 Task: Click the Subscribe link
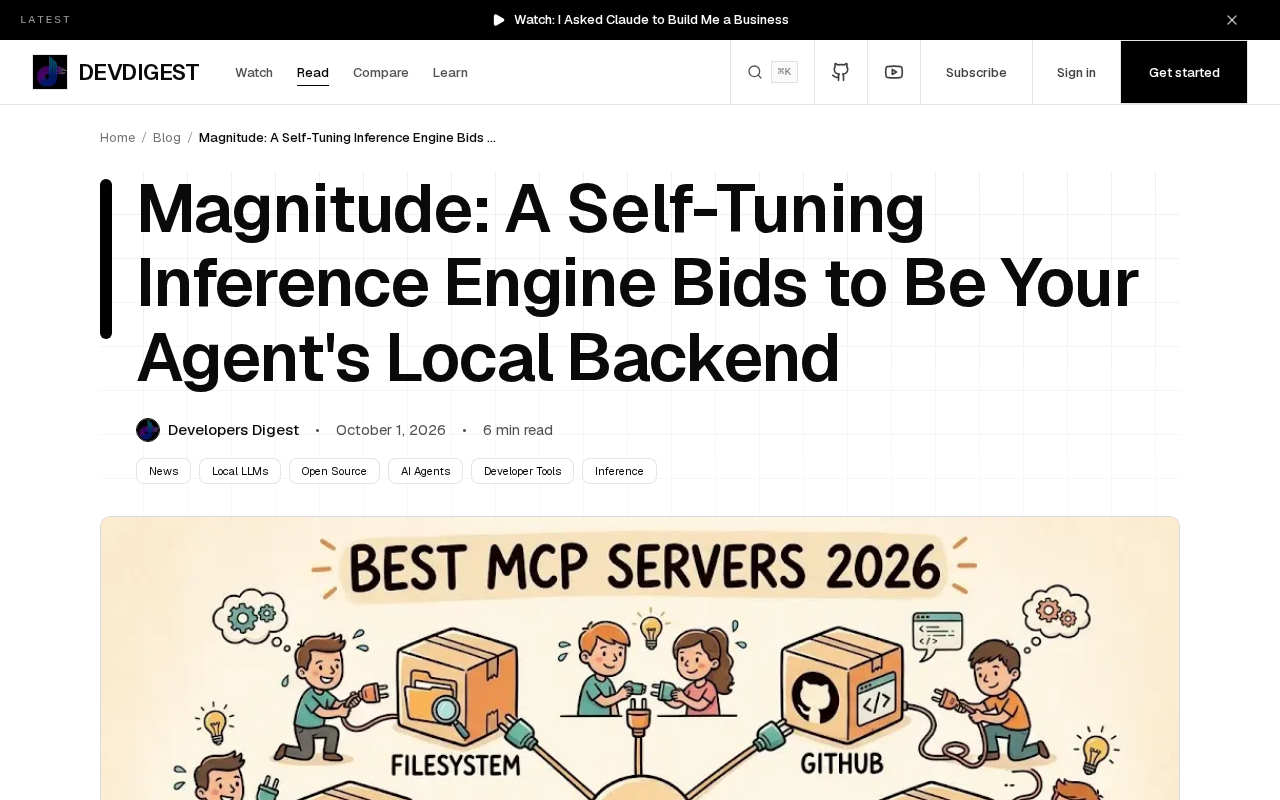point(976,73)
